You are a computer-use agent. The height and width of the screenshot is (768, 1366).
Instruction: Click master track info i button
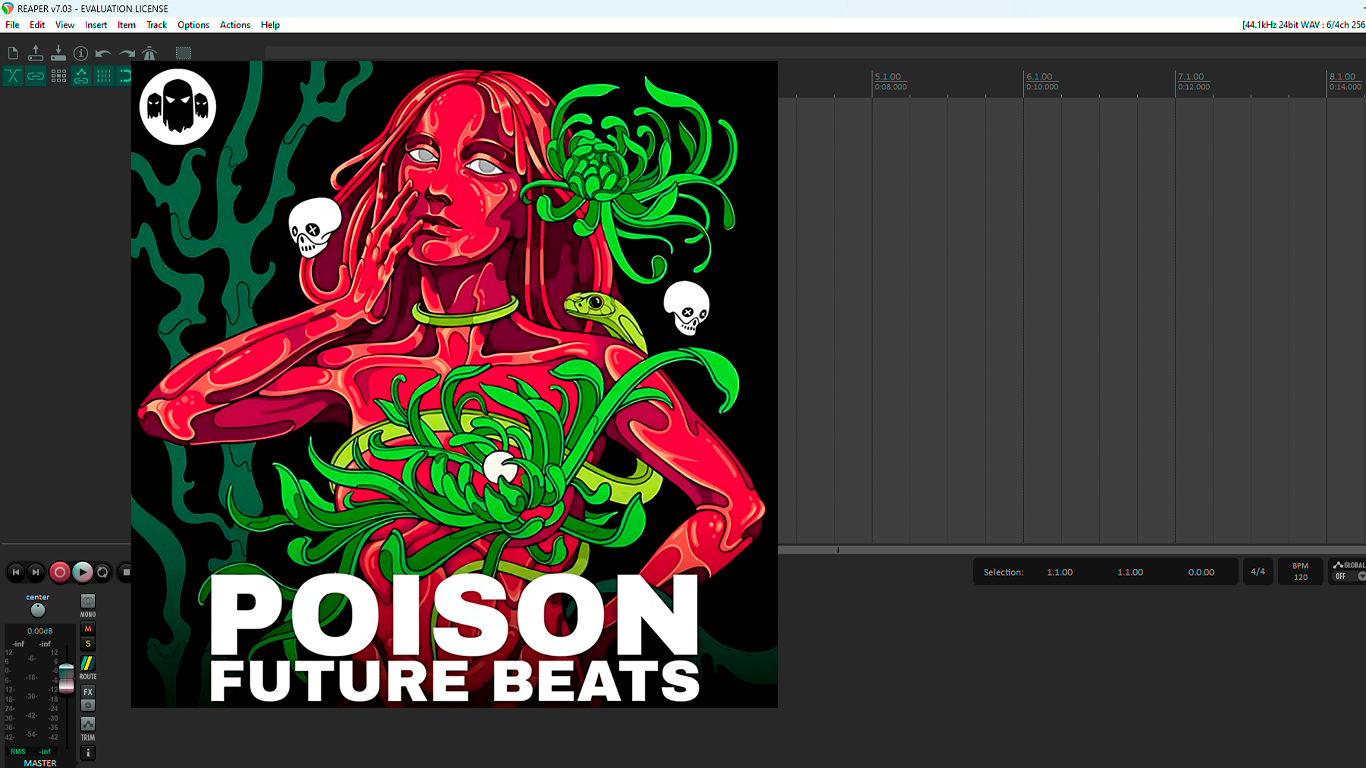point(88,752)
